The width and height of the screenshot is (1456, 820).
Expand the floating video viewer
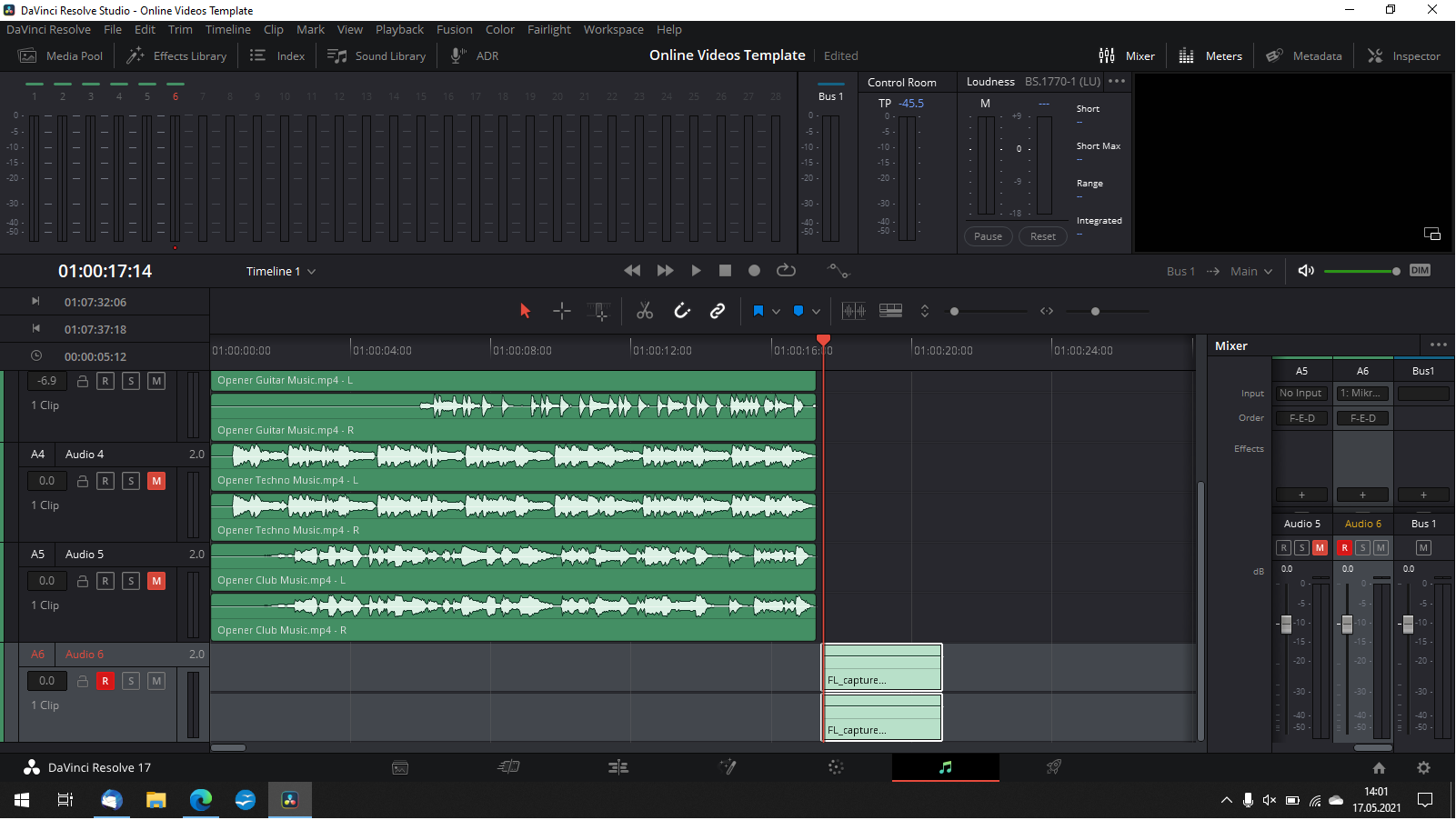coord(1432,234)
